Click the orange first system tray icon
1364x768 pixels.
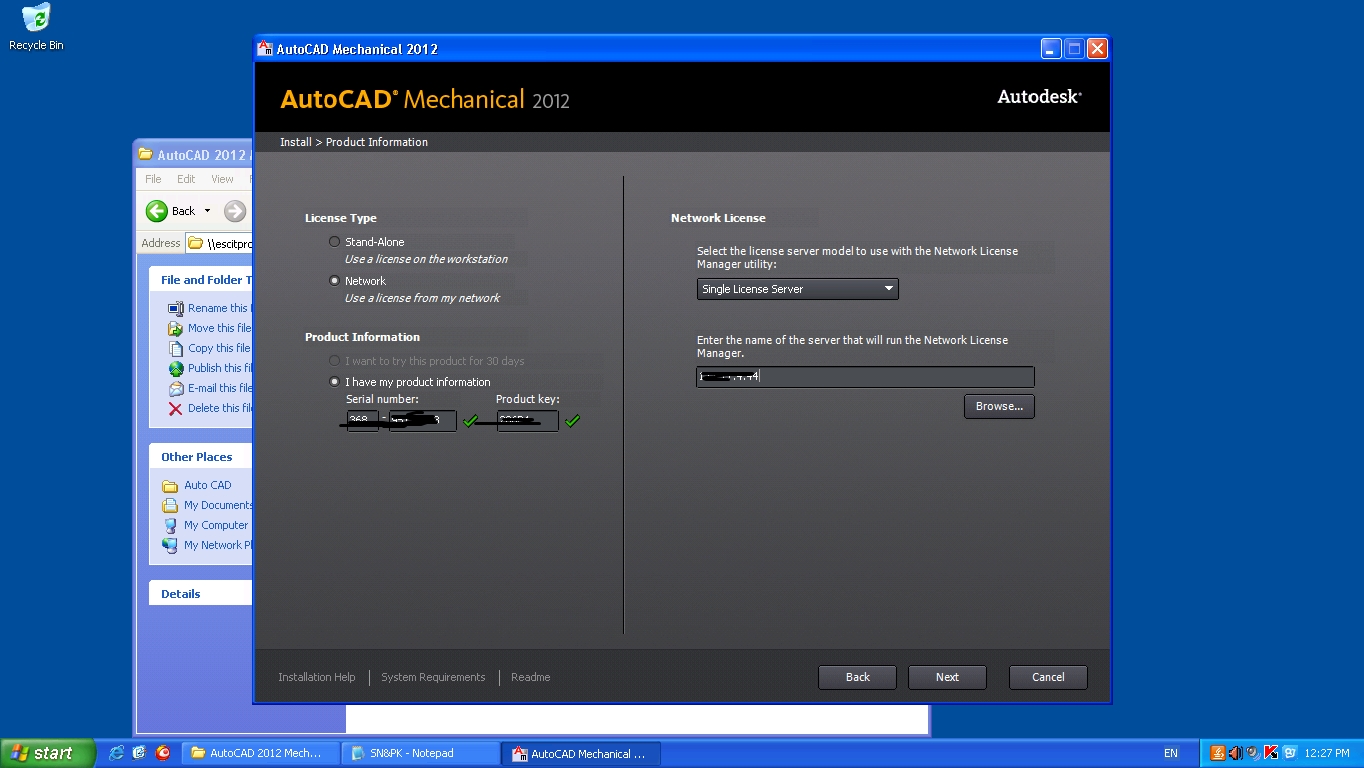(x=1217, y=753)
